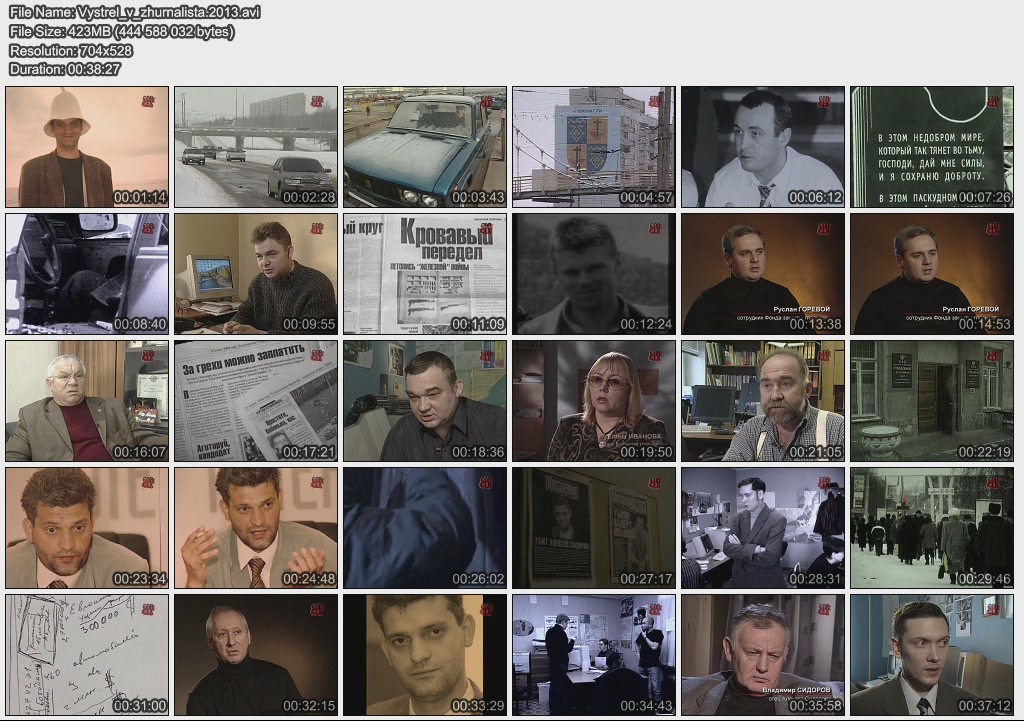Select the Руслан ГОРЕВОЙ frame at 00:14:53
This screenshot has width=1024, height=721.
(x=932, y=274)
